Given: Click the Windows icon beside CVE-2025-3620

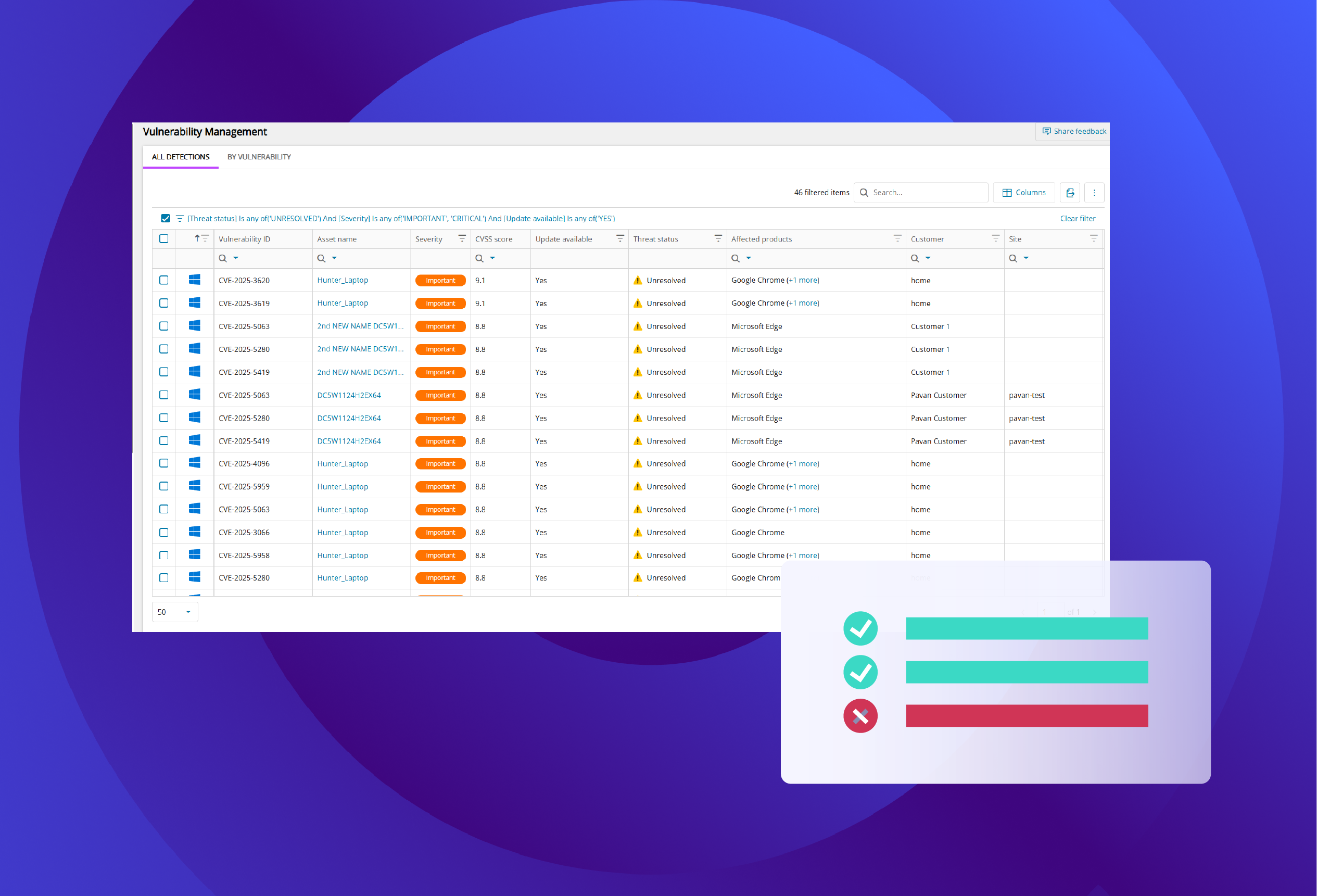Looking at the screenshot, I should pos(195,280).
